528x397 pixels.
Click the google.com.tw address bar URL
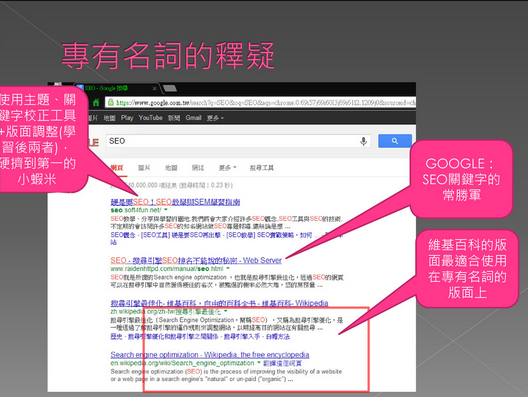[x=261, y=102]
